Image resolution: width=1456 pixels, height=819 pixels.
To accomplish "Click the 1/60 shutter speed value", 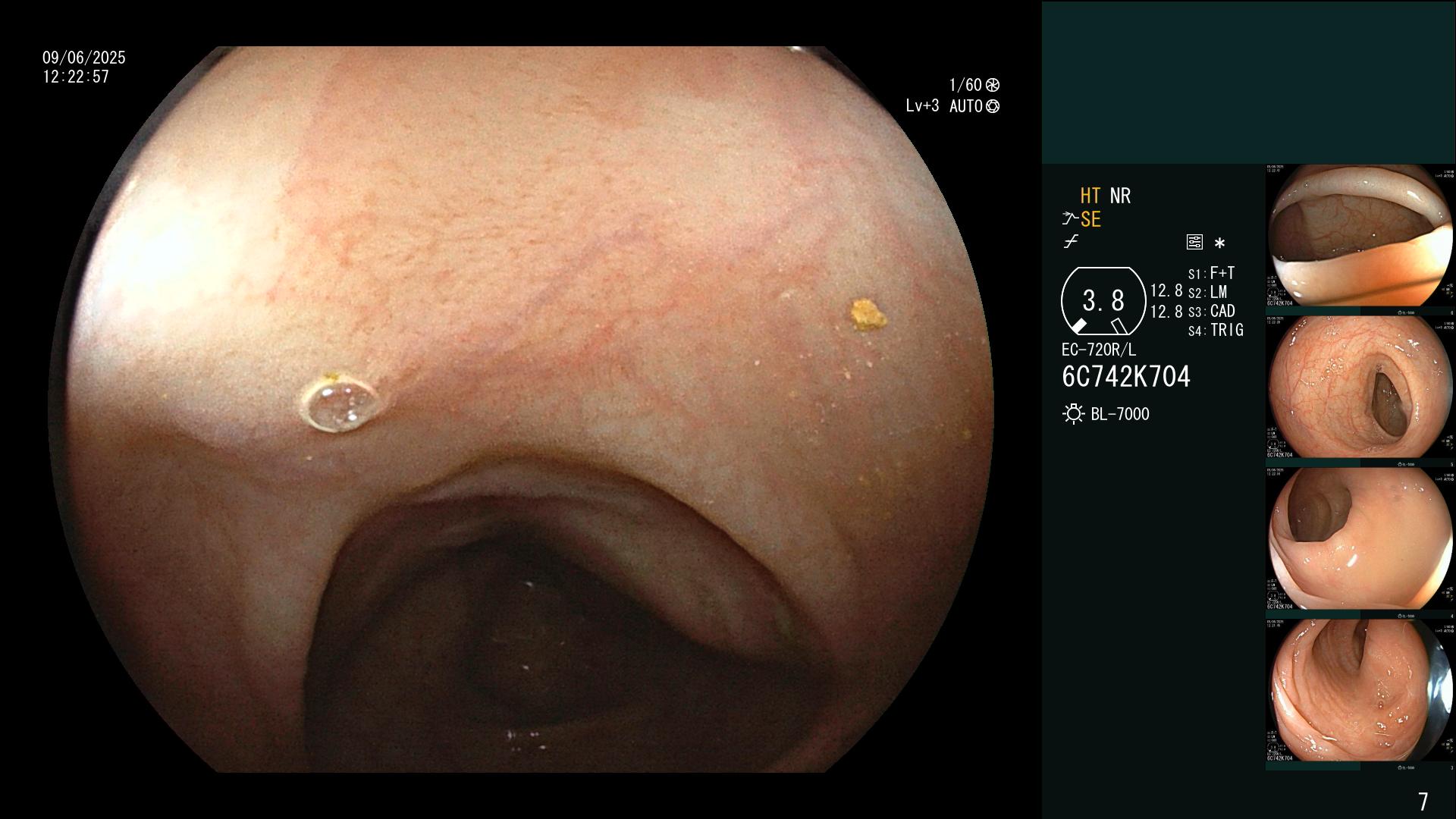I will pyautogui.click(x=965, y=85).
